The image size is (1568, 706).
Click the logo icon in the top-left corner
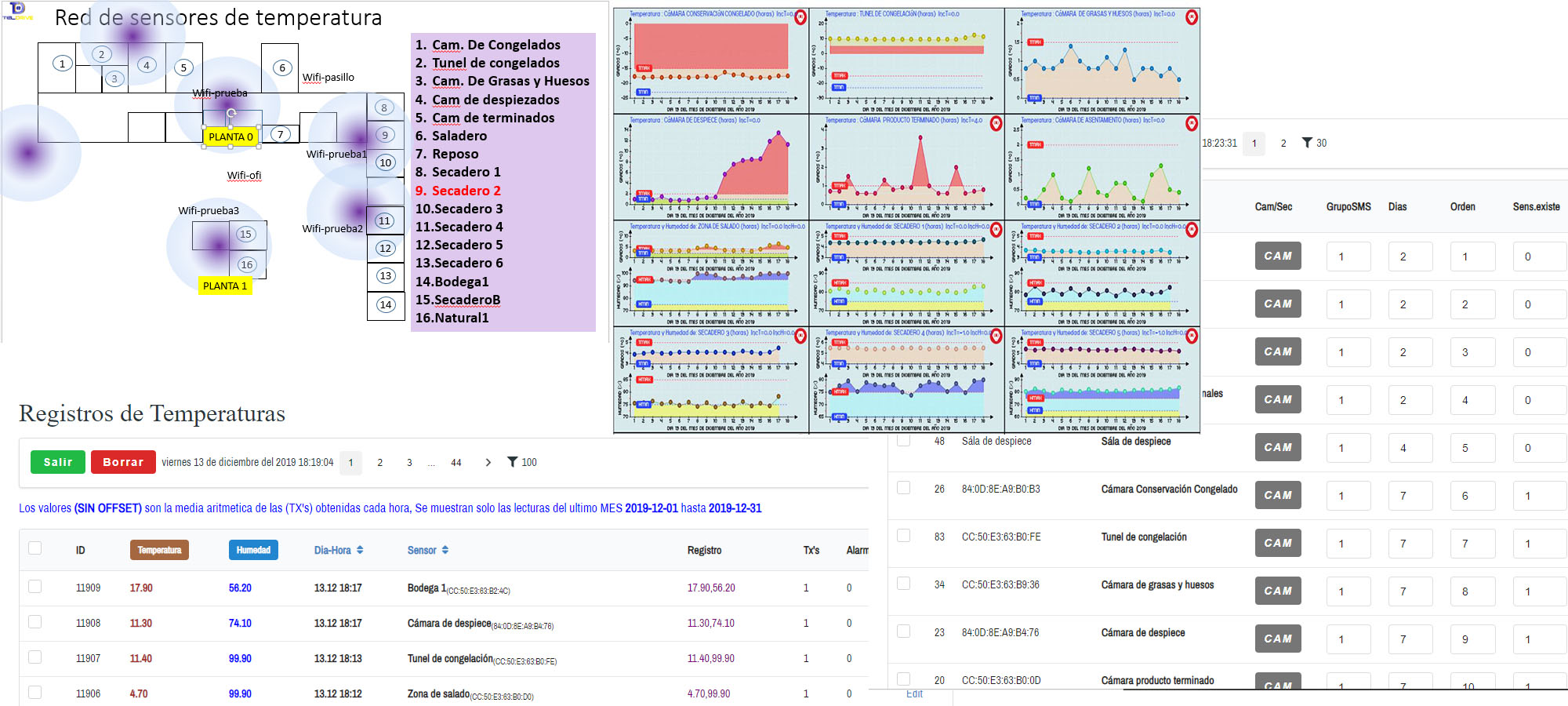[x=16, y=9]
